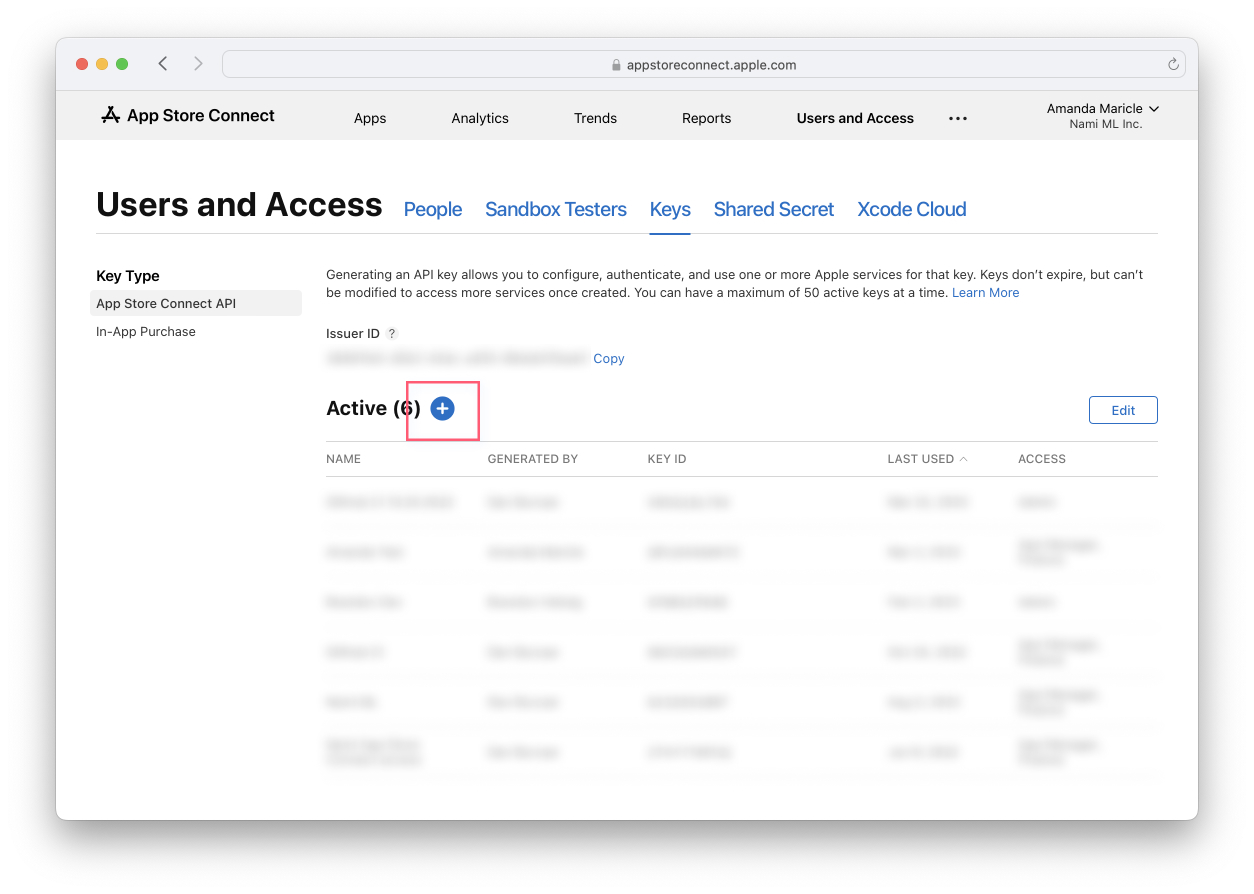
Task: Switch to the Sandbox Testers tab
Action: click(x=556, y=209)
